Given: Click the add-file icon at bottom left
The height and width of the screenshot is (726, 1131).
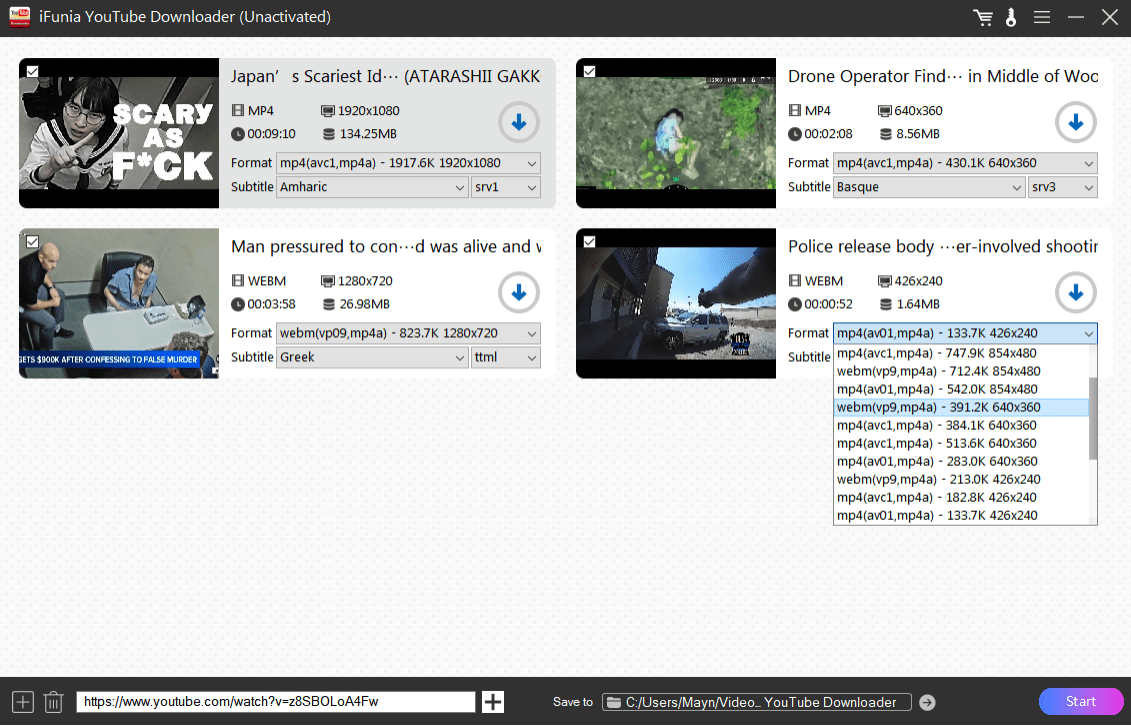Looking at the screenshot, I should [x=23, y=702].
